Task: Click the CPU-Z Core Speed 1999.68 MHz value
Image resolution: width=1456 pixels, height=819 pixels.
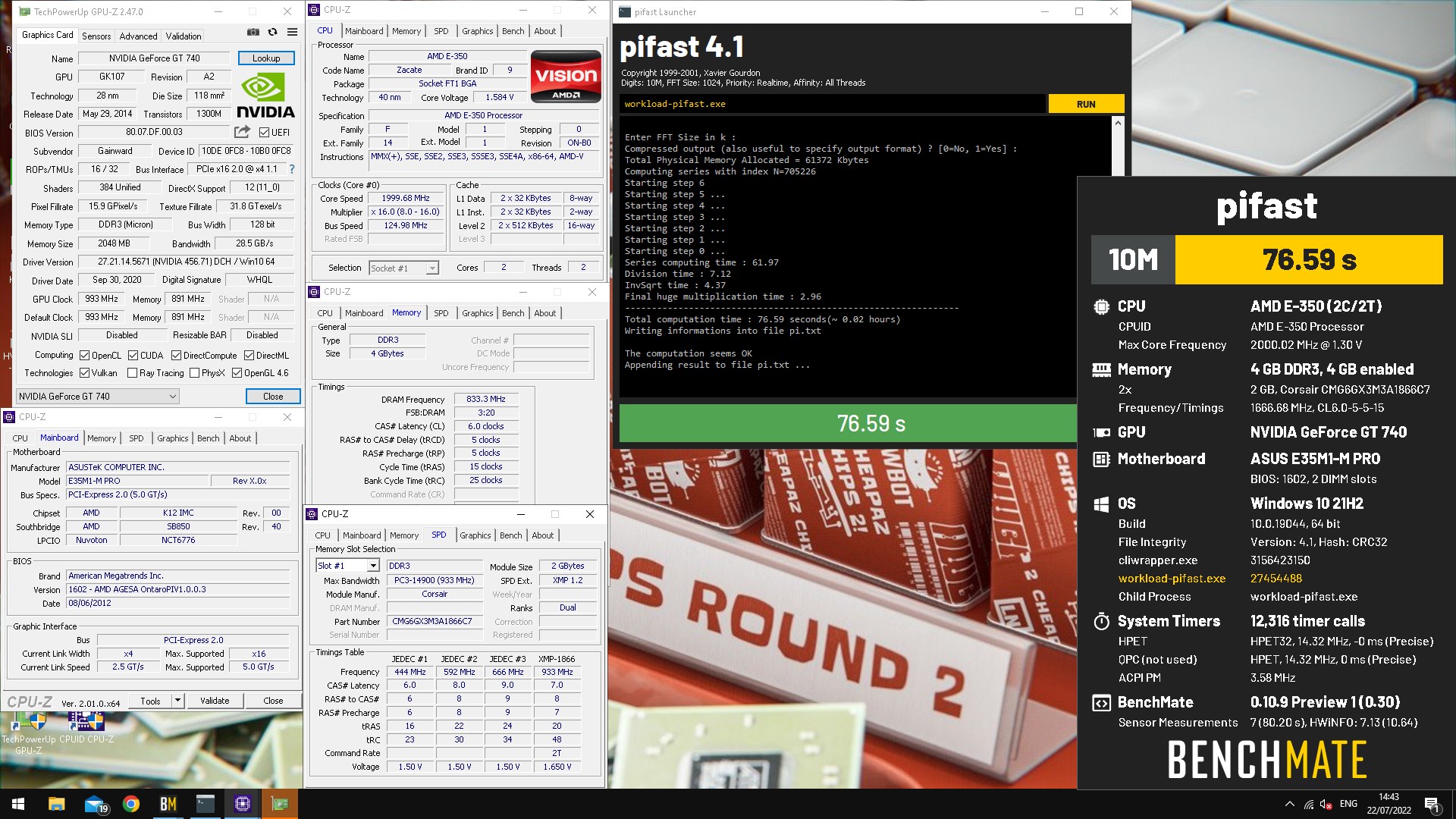Action: [x=406, y=198]
